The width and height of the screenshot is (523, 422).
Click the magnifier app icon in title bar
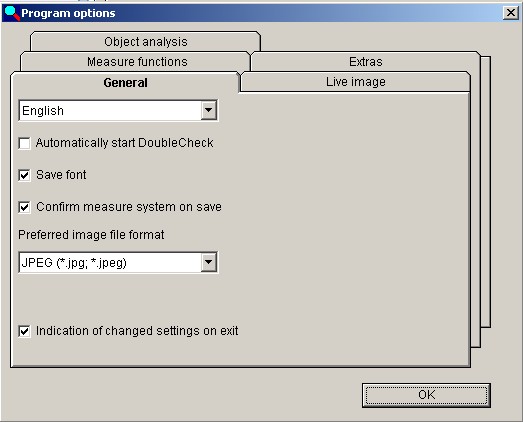(x=12, y=13)
